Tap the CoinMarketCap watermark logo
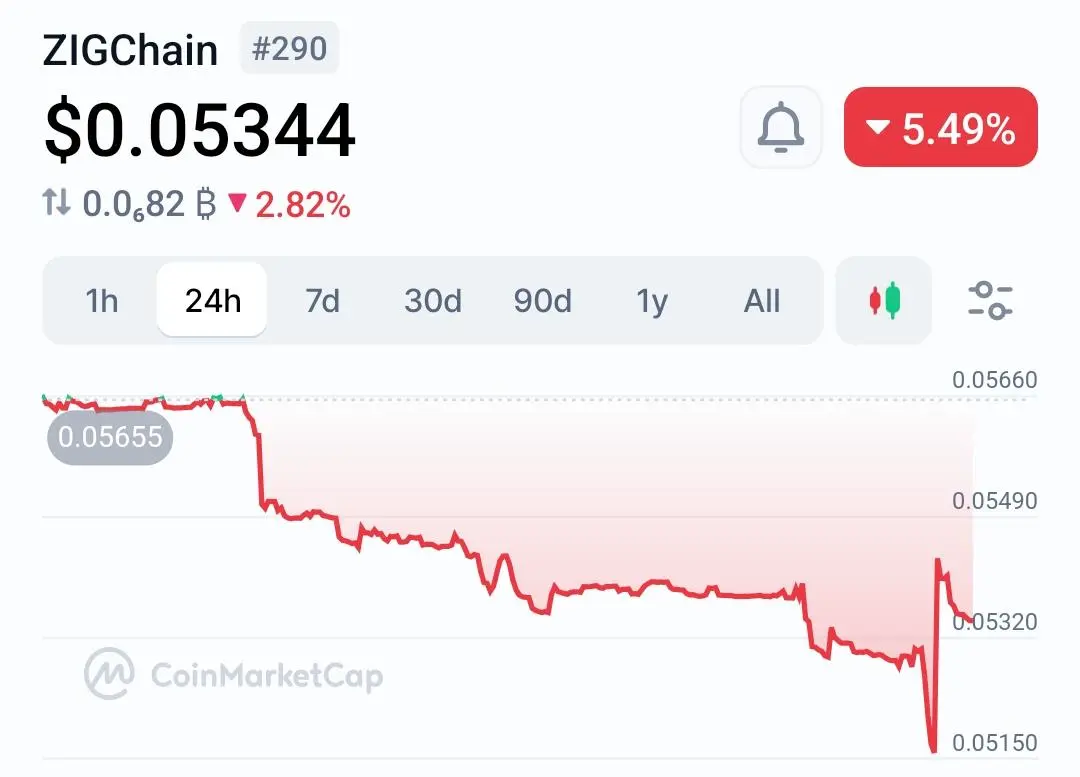The height and width of the screenshot is (777, 1080). point(233,674)
